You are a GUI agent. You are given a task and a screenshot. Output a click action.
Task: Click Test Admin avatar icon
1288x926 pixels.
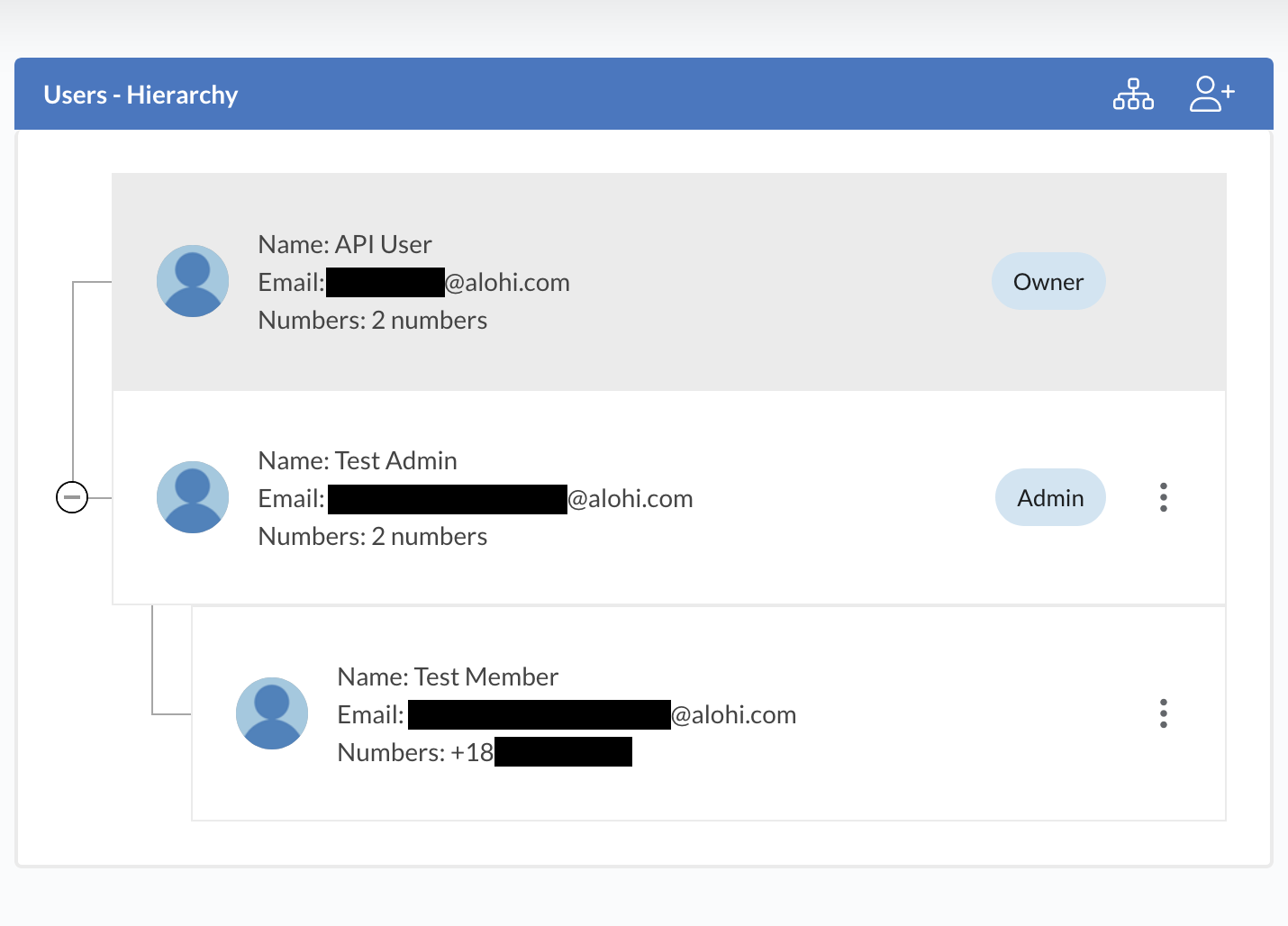(193, 497)
